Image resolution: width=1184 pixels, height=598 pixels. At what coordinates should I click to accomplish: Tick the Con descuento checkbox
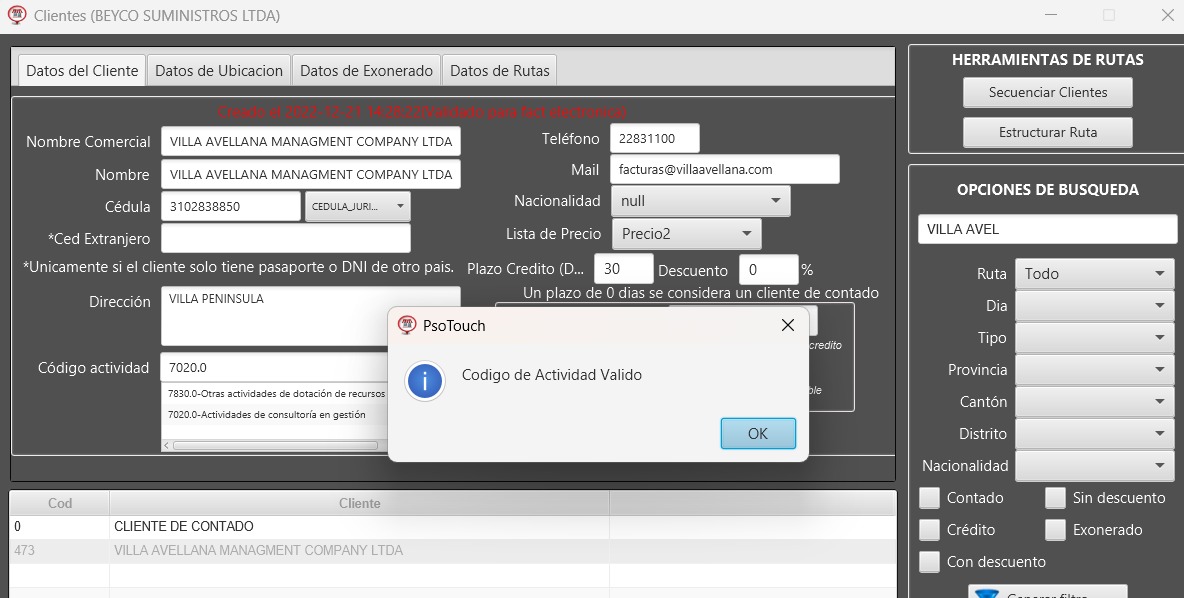click(x=930, y=562)
